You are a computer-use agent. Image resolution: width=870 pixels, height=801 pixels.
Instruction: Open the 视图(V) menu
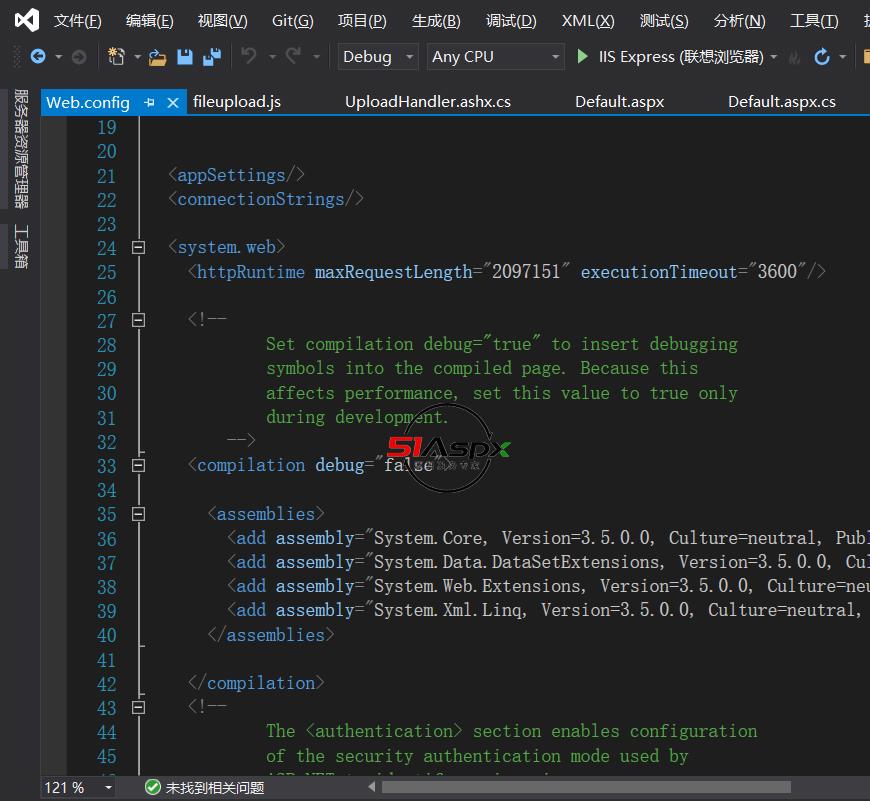[x=222, y=21]
